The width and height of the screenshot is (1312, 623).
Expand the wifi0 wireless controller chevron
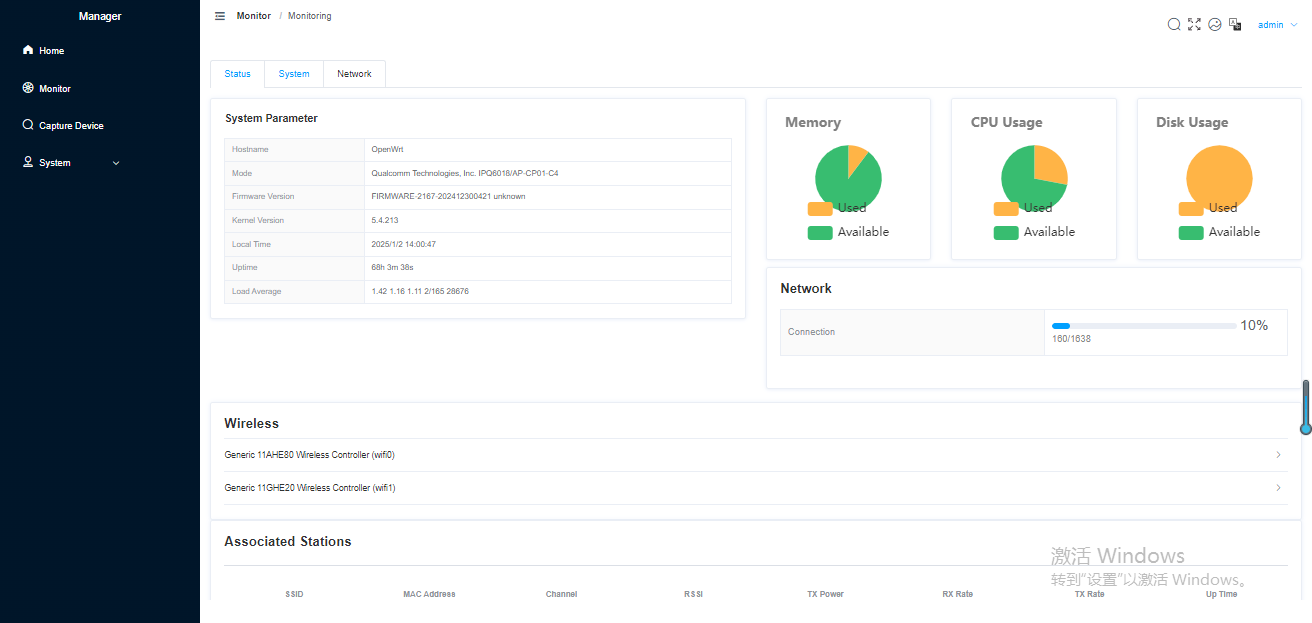coord(1279,455)
